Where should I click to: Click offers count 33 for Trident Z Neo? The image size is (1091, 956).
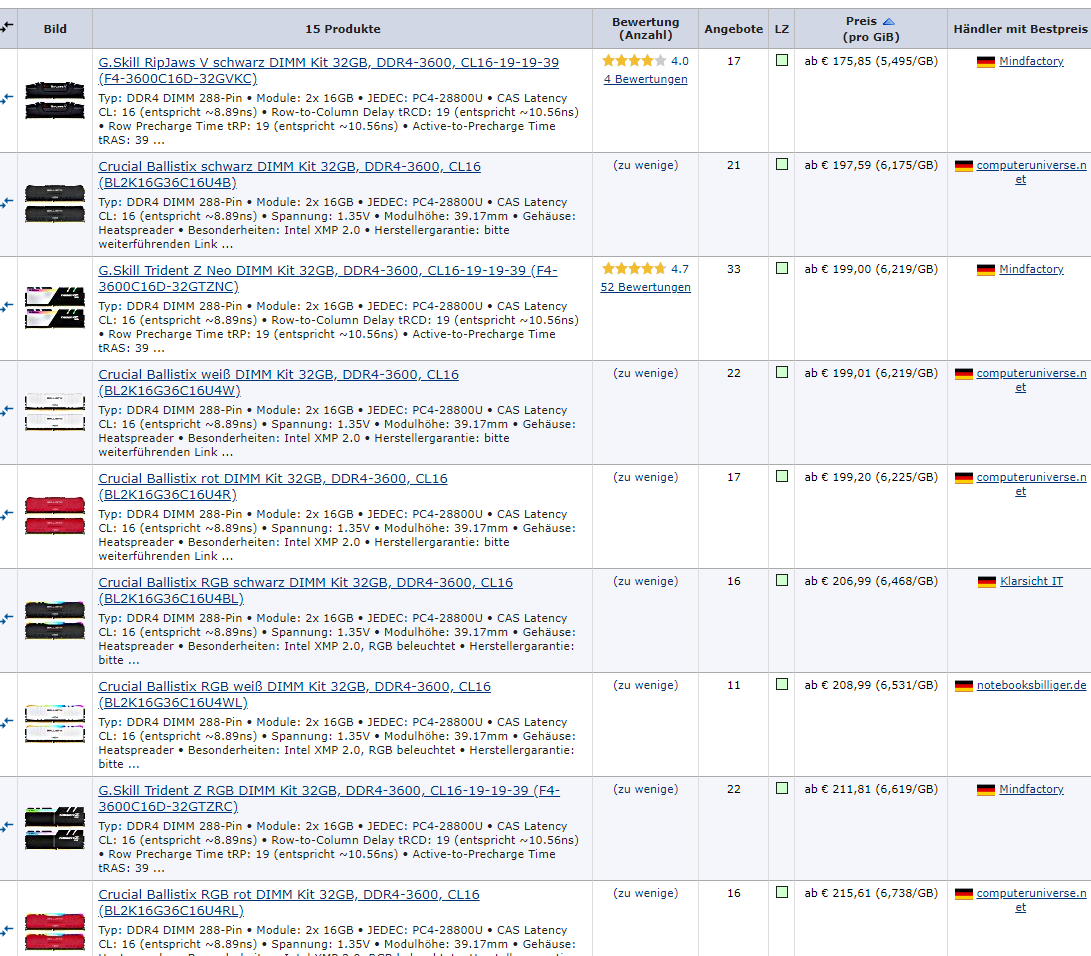[x=733, y=269]
